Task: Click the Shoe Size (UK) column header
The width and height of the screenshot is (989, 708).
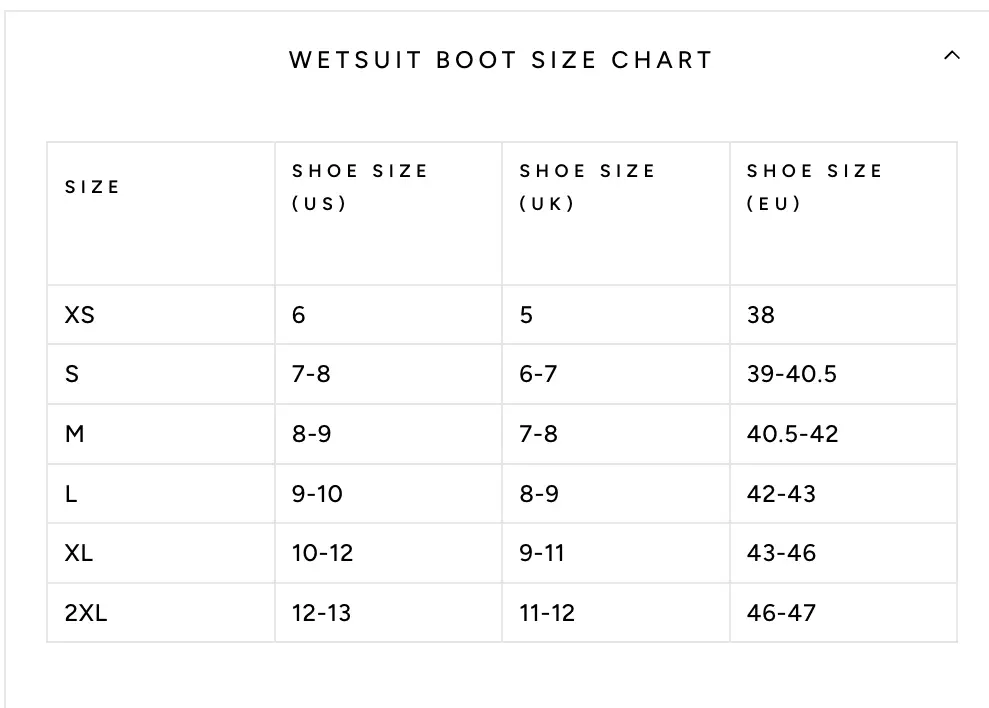Action: 587,187
